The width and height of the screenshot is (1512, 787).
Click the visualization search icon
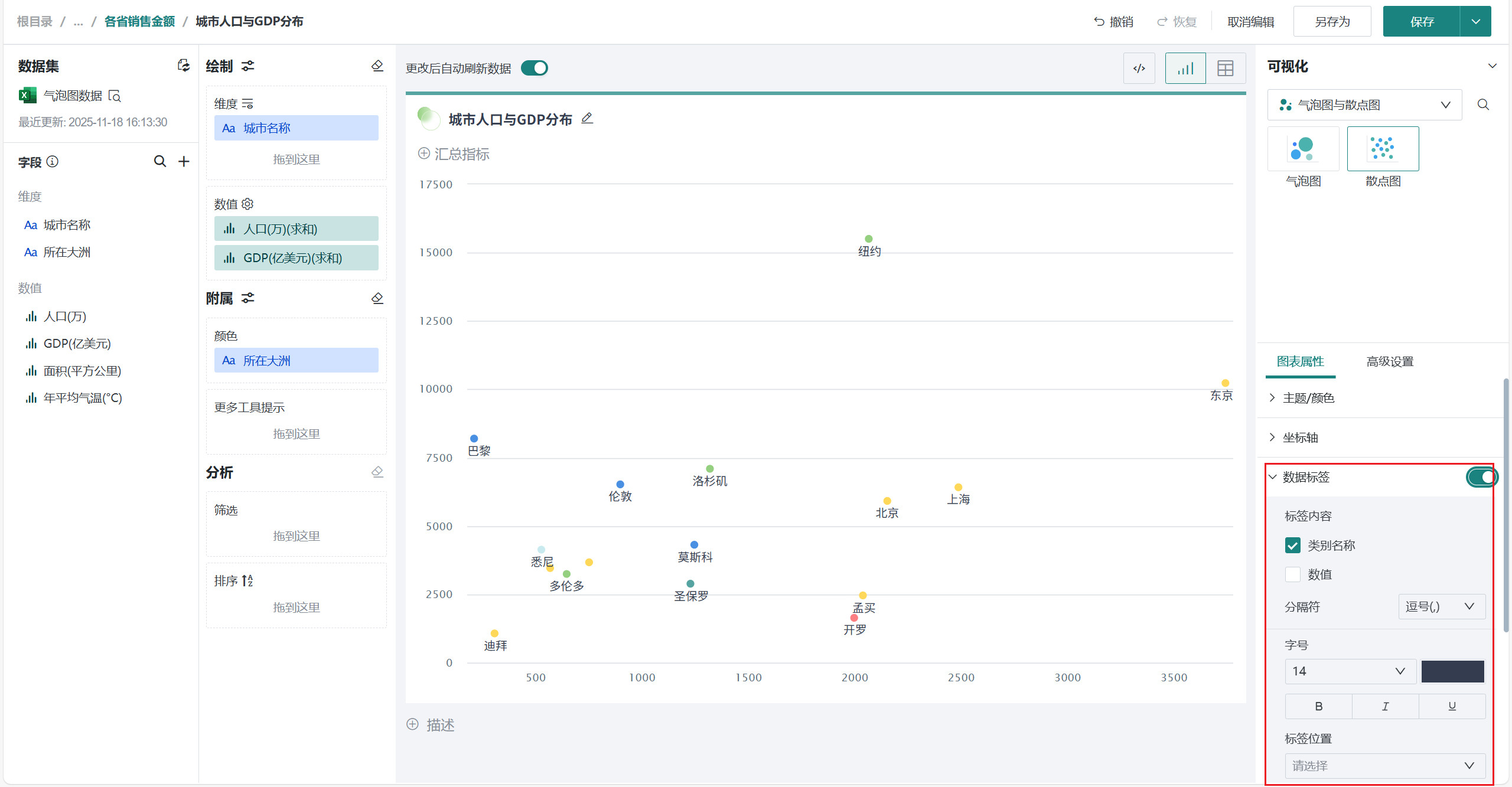(x=1483, y=105)
